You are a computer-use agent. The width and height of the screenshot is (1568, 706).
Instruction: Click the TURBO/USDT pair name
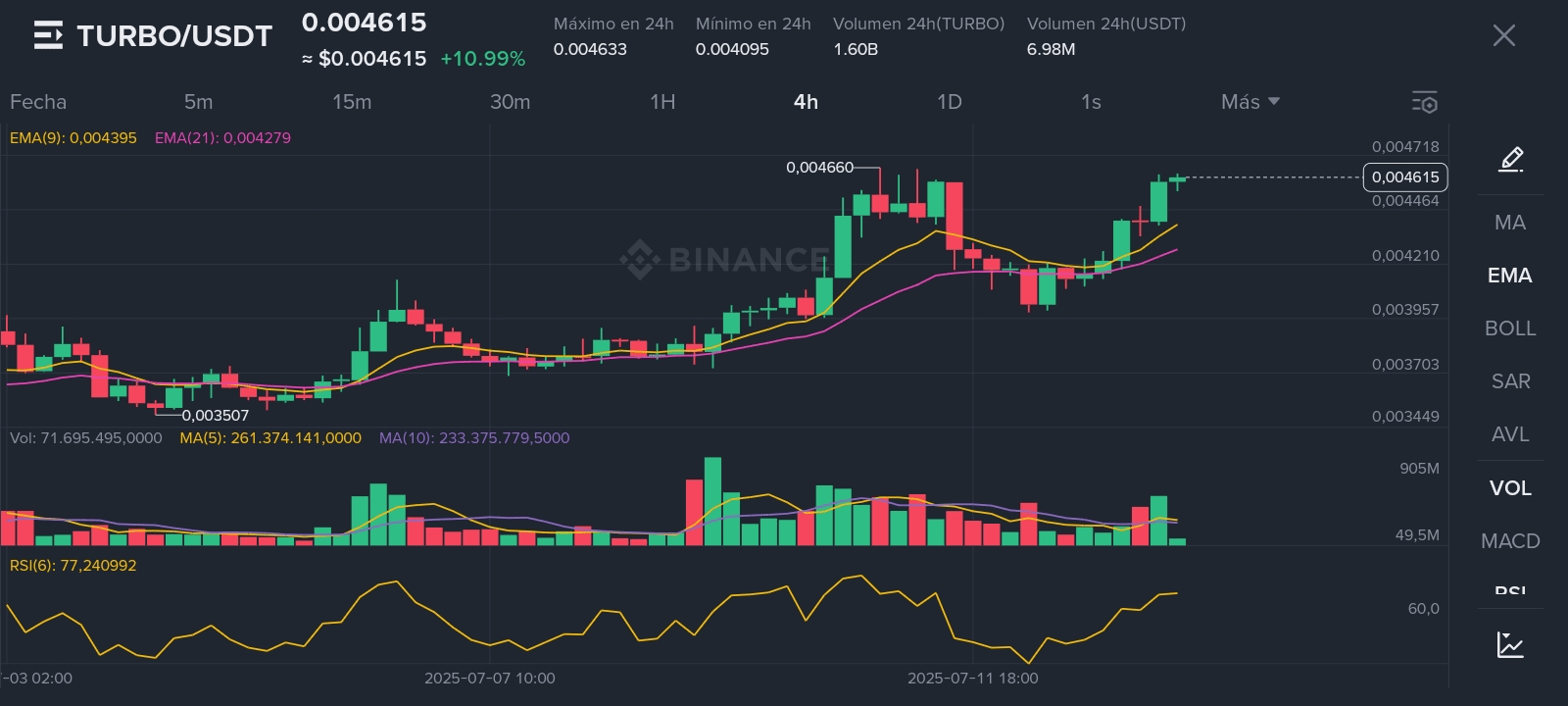(174, 36)
